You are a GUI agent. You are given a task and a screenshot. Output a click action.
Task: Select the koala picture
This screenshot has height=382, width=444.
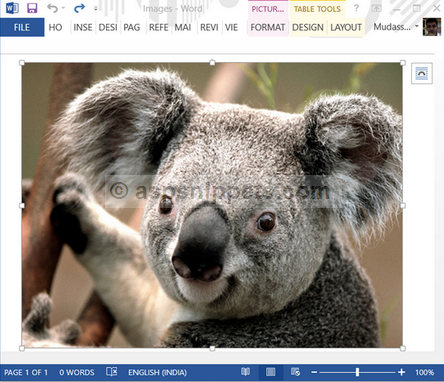212,205
